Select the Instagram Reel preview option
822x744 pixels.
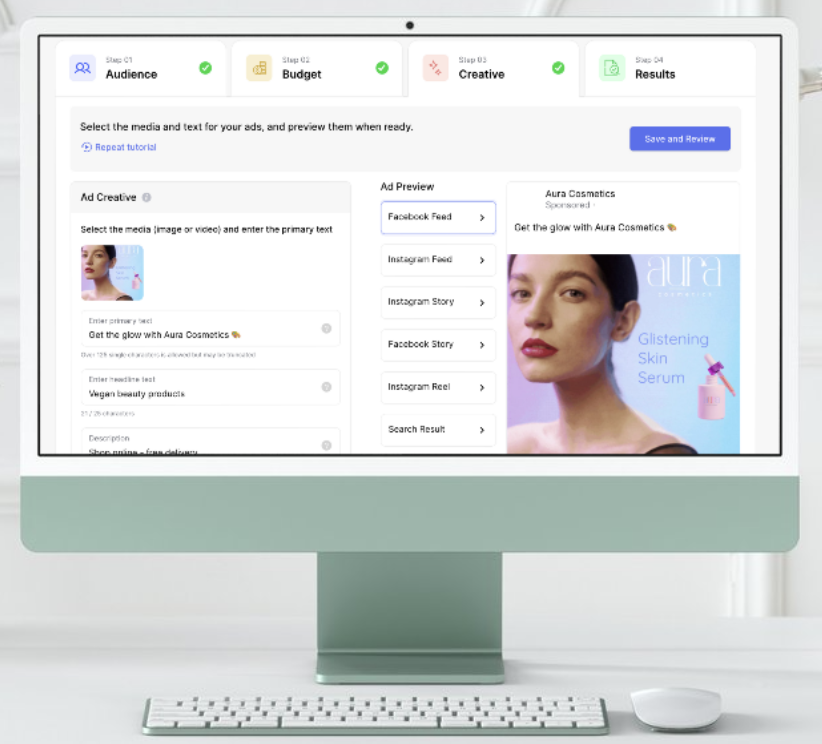[x=438, y=387]
